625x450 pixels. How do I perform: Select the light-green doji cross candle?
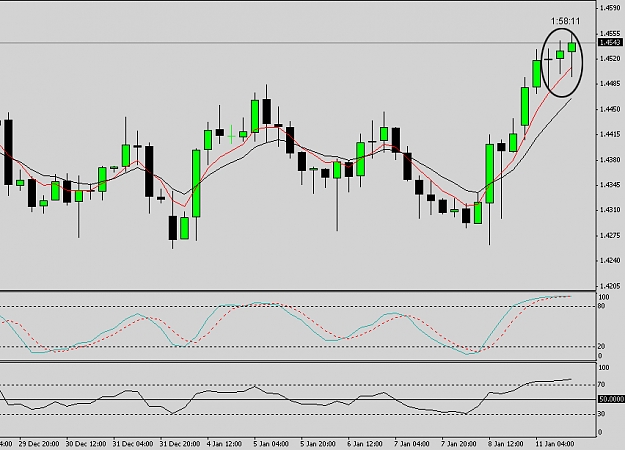click(x=231, y=137)
